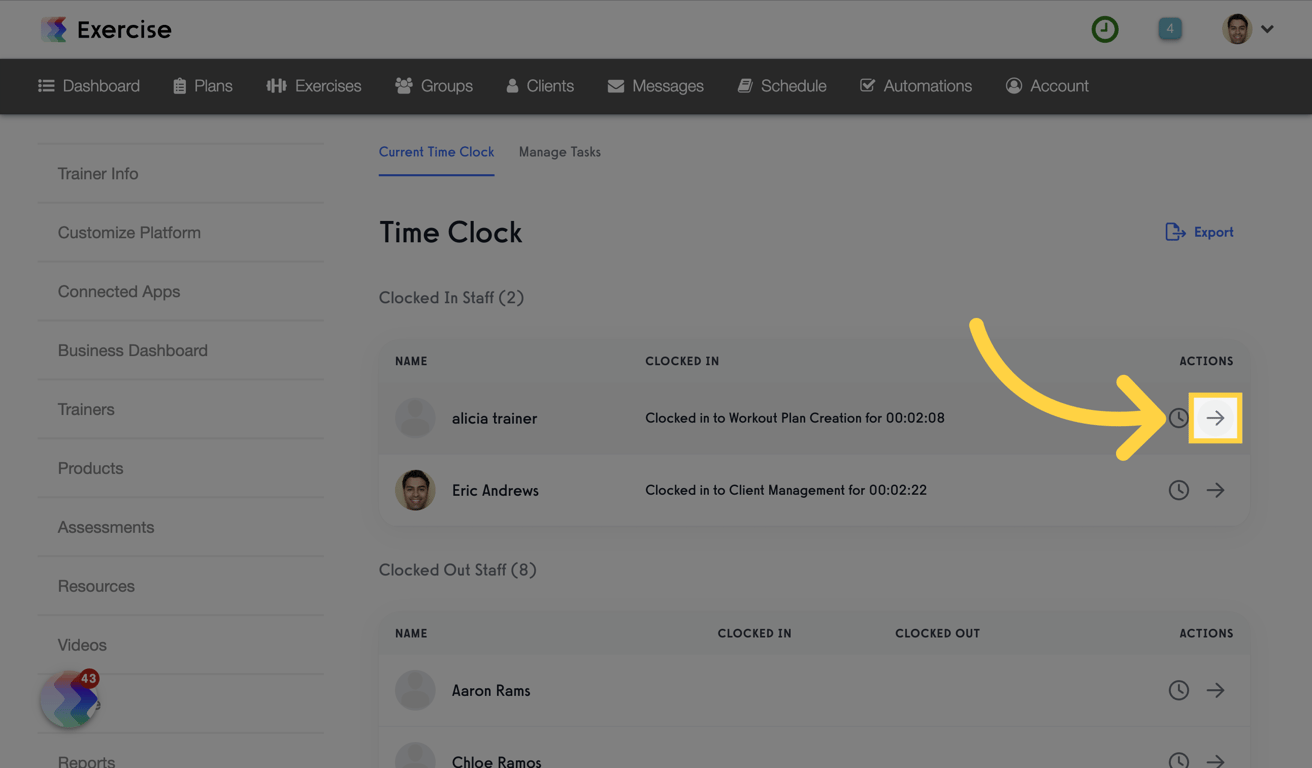Open Connected Apps settings
Screen dimensions: 1312x768
119,291
